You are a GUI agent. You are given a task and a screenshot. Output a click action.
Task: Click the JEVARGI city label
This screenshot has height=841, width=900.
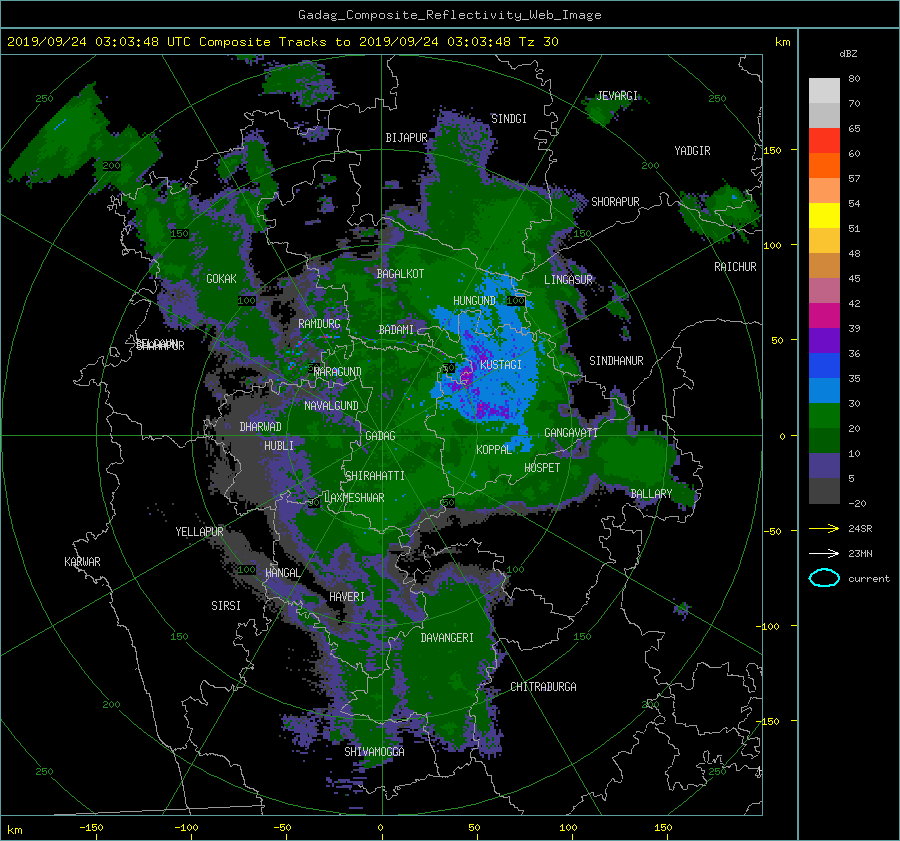click(x=617, y=96)
